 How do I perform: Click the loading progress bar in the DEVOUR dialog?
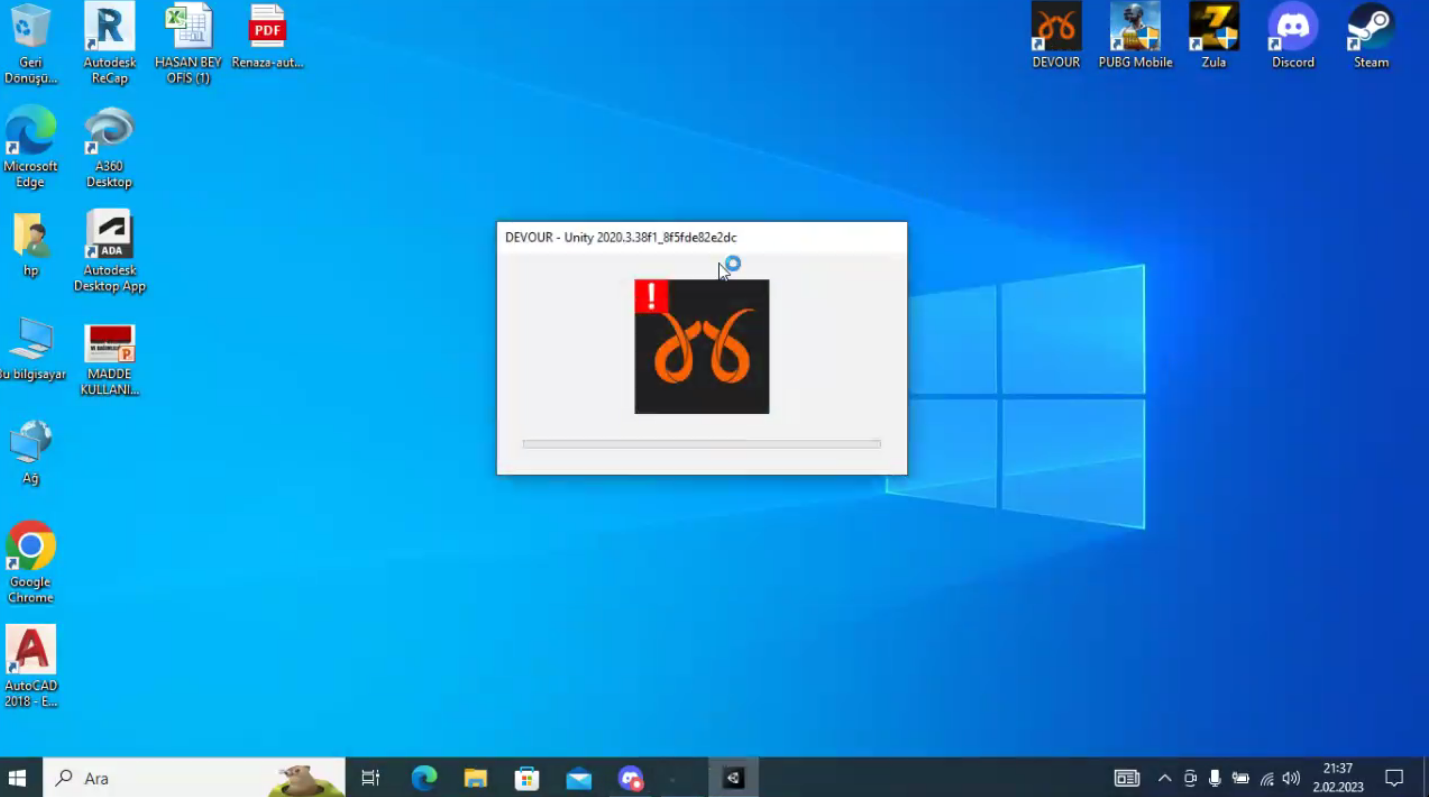[x=702, y=444]
